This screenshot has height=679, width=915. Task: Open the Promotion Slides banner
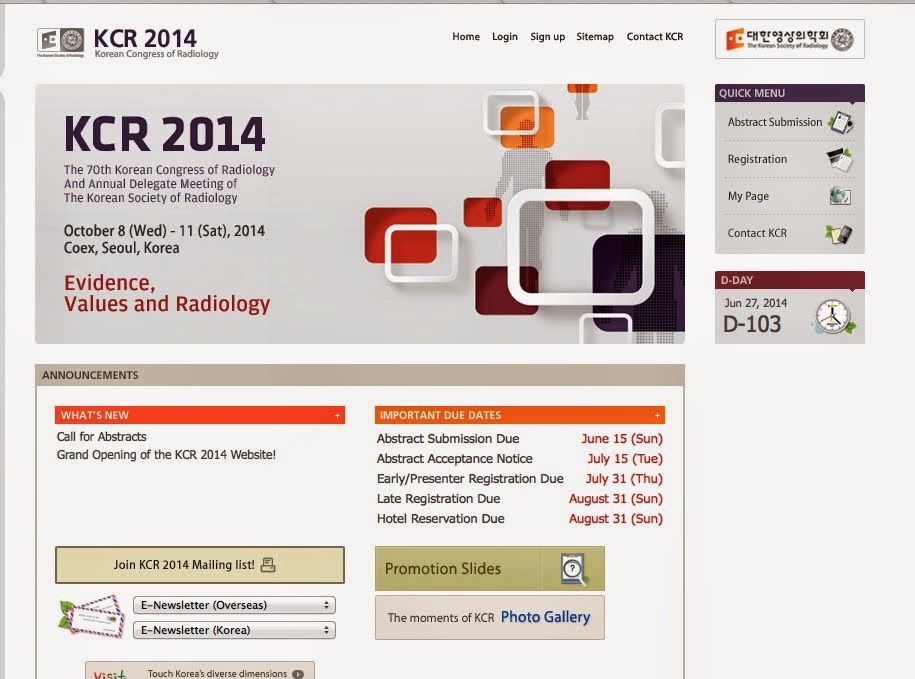pos(490,569)
